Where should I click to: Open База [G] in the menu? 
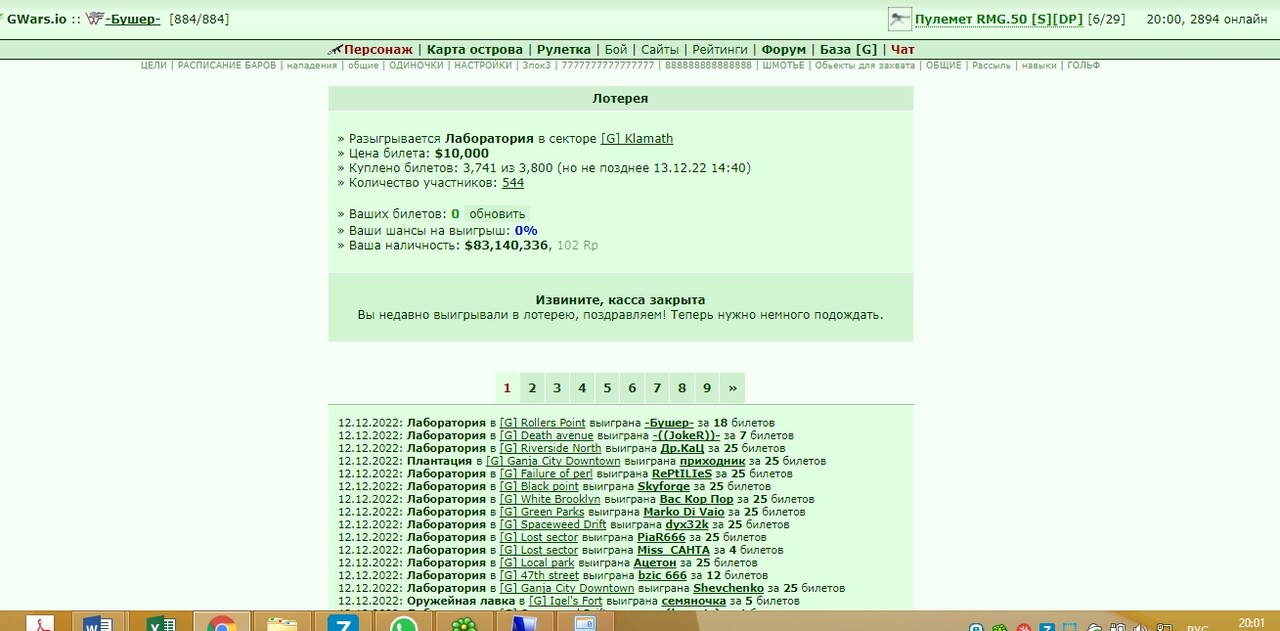(x=848, y=50)
